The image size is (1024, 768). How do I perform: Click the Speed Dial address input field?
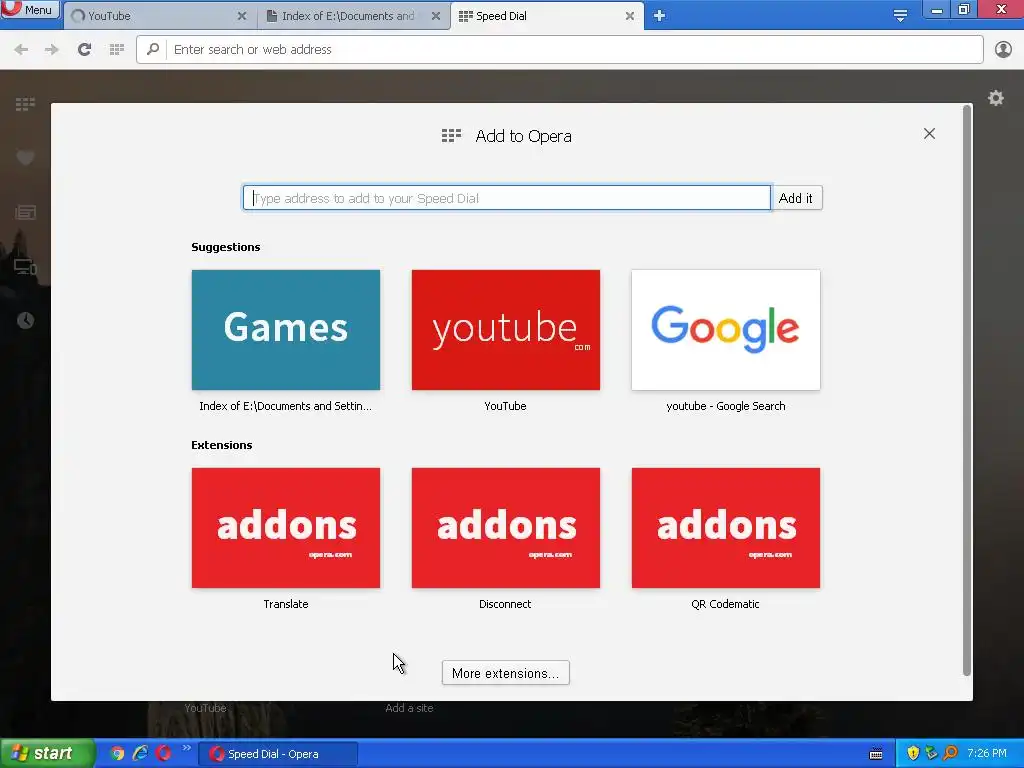[507, 198]
